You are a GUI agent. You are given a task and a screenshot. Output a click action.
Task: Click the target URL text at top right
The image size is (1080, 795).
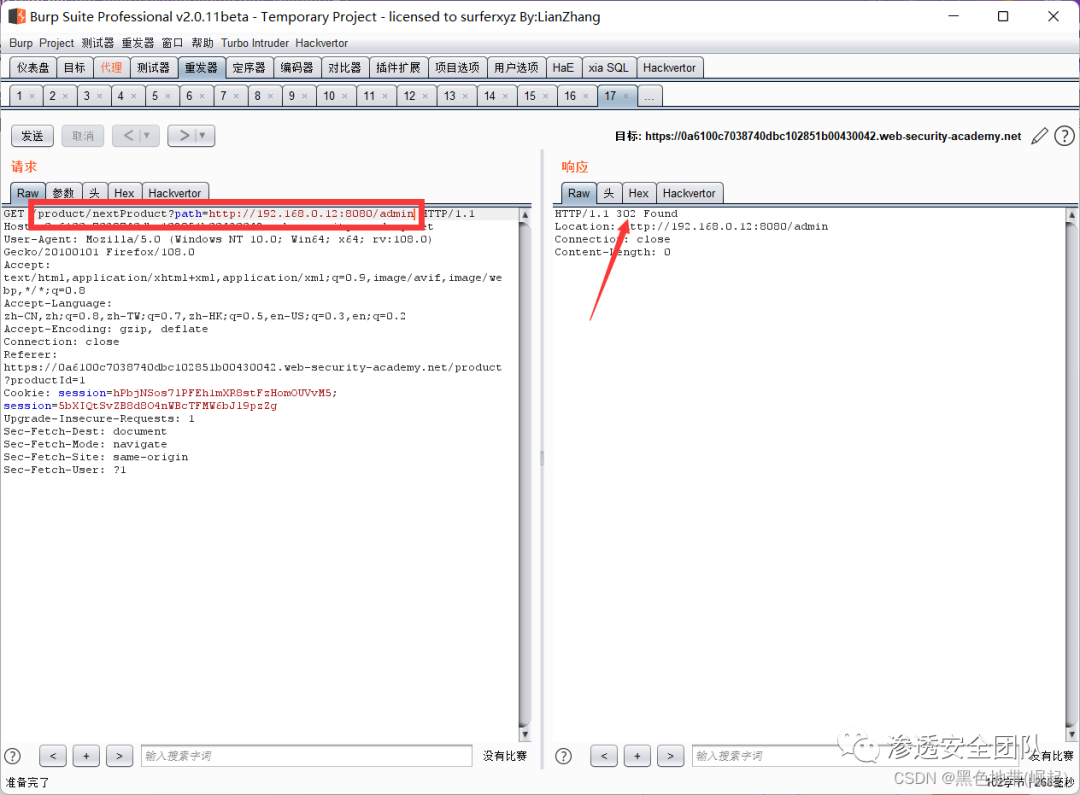pos(833,136)
